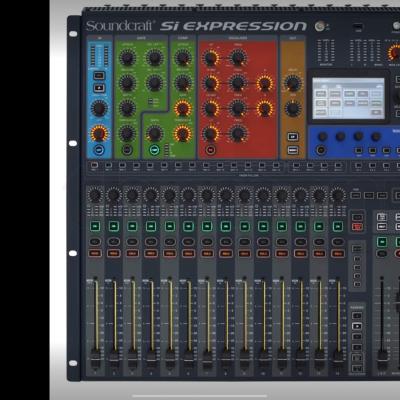This screenshot has height=400, width=400.
Task: Click the bottom-left knob in green gate section
Action: tap(127, 133)
